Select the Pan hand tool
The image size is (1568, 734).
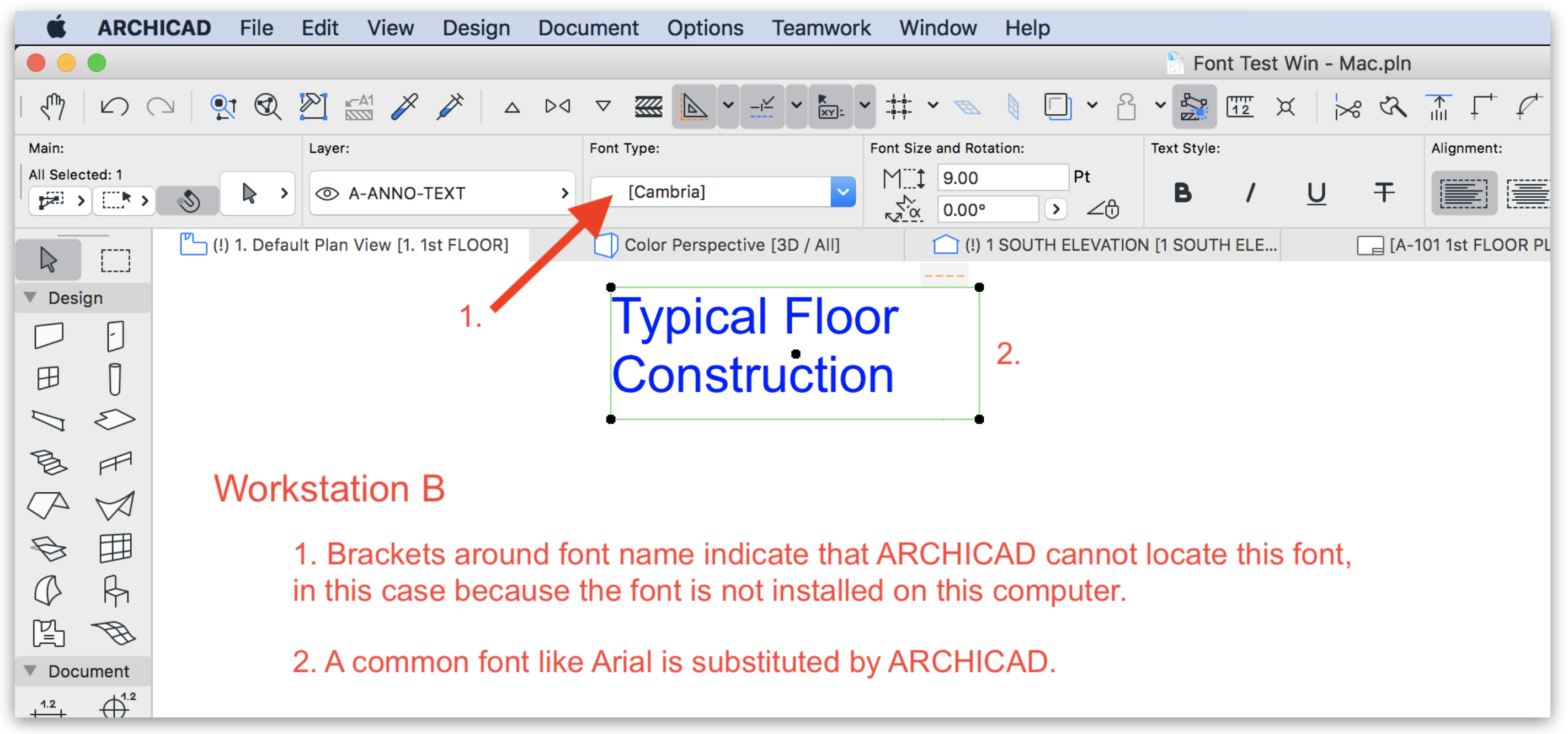[x=53, y=107]
